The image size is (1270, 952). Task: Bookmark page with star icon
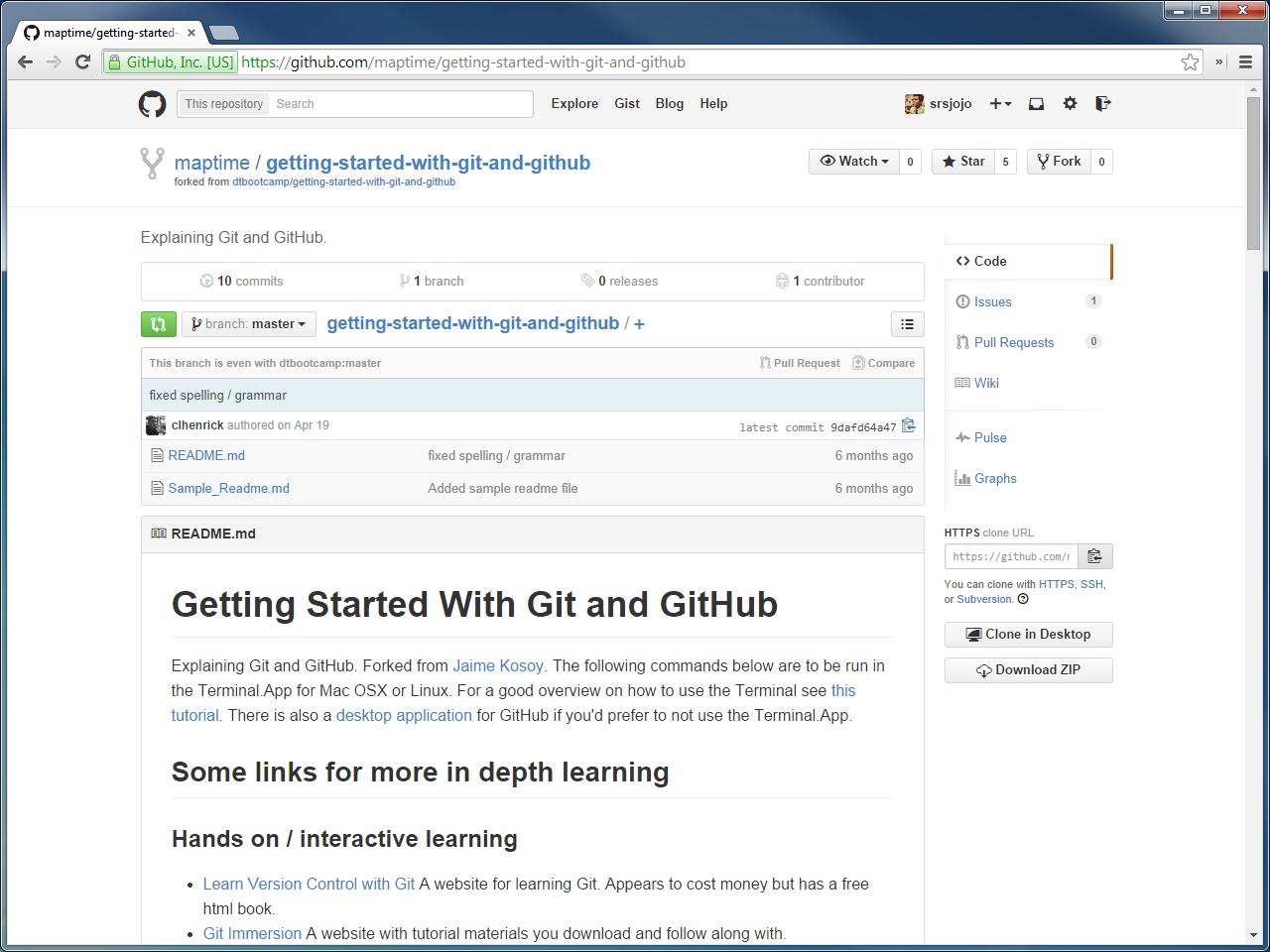pyautogui.click(x=1190, y=61)
